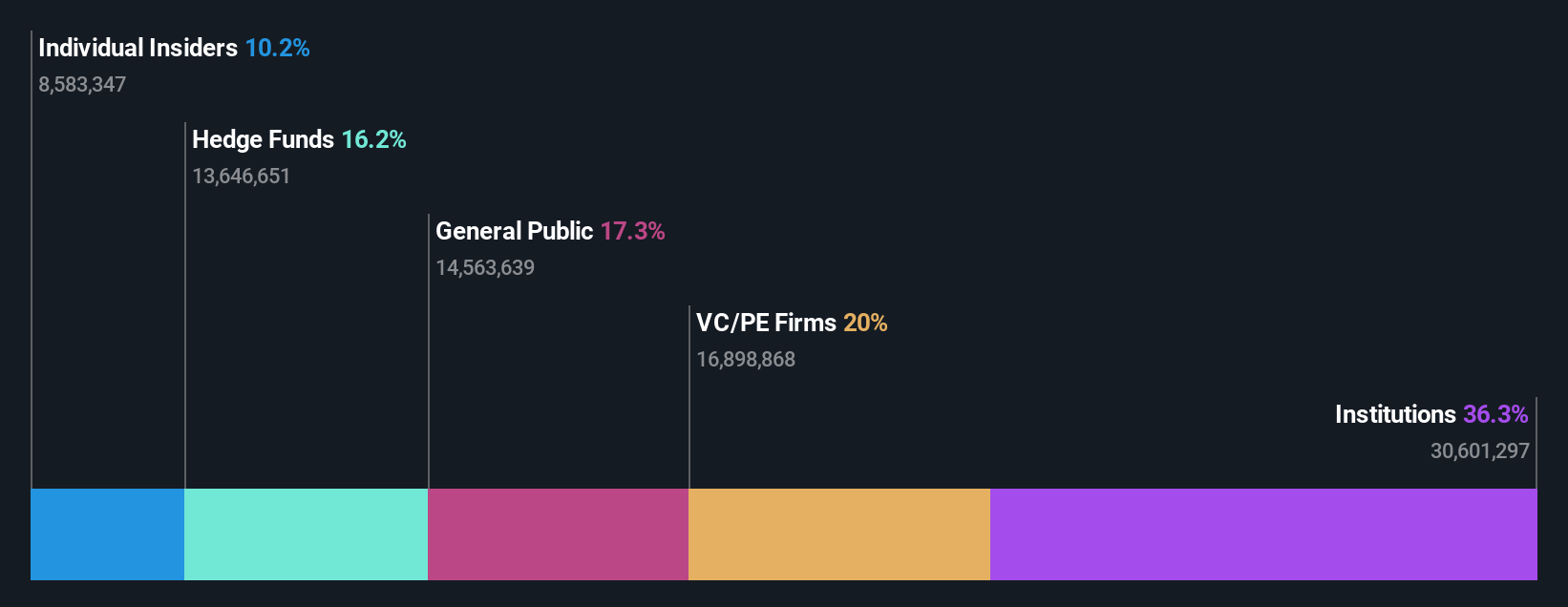Select the General Public label text
The image size is (1568, 607).
514,231
